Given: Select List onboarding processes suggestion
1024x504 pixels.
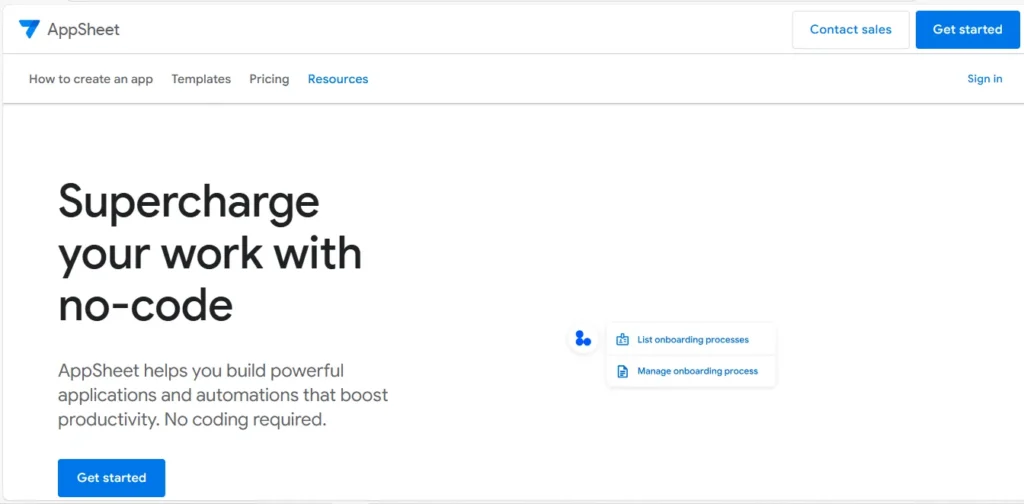Looking at the screenshot, I should (x=692, y=339).
